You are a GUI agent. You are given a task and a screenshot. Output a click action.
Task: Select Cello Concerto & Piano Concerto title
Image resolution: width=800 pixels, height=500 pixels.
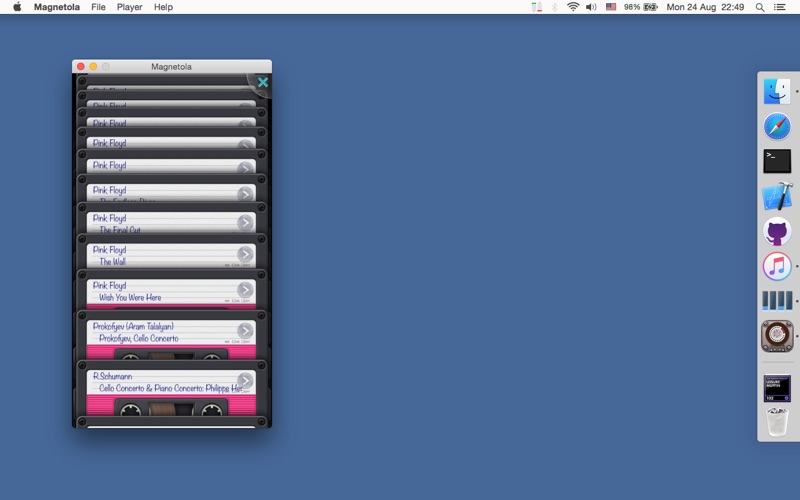[x=170, y=388]
